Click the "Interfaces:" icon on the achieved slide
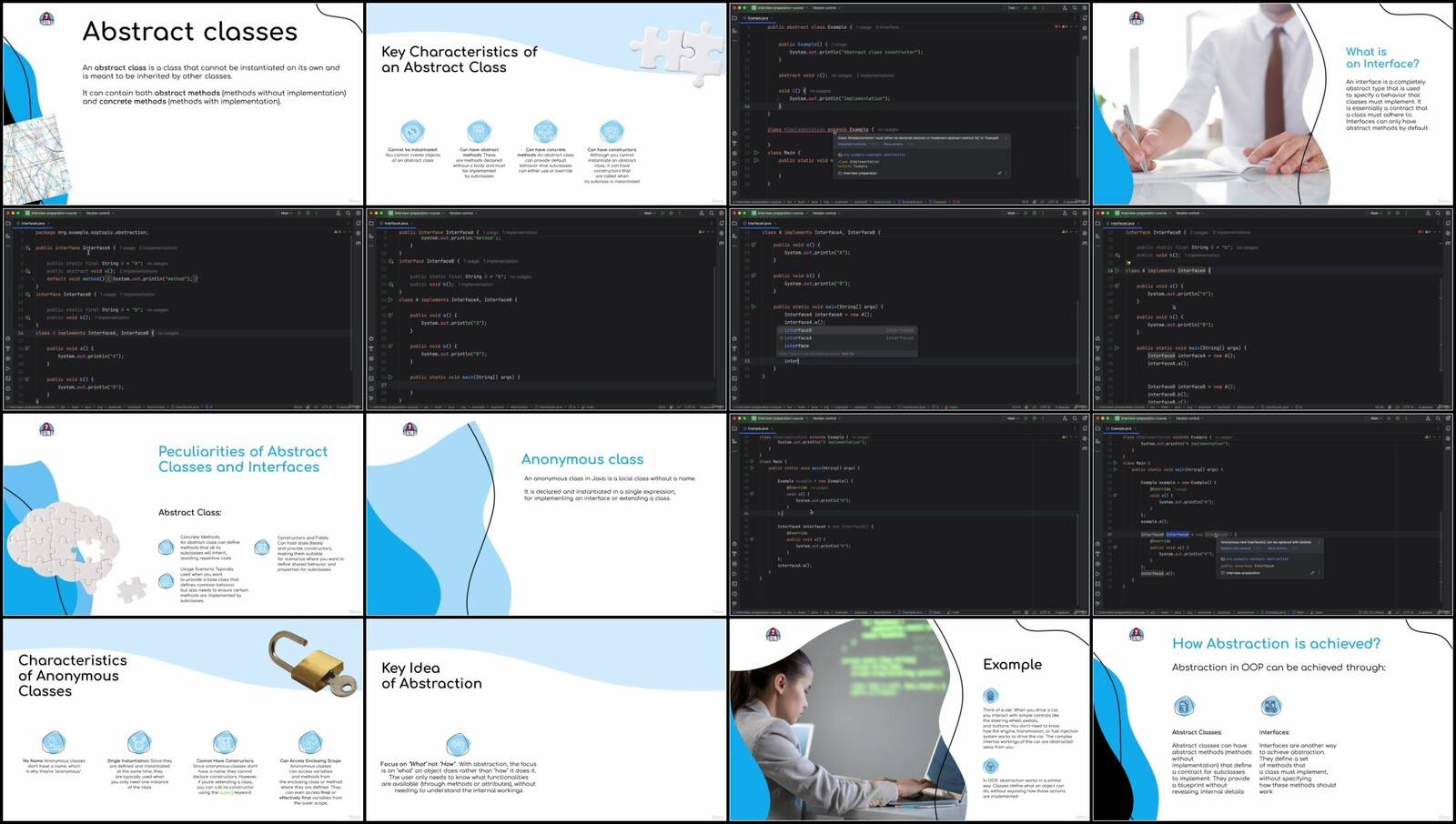Screen dimensions: 1456x824 (1271, 706)
